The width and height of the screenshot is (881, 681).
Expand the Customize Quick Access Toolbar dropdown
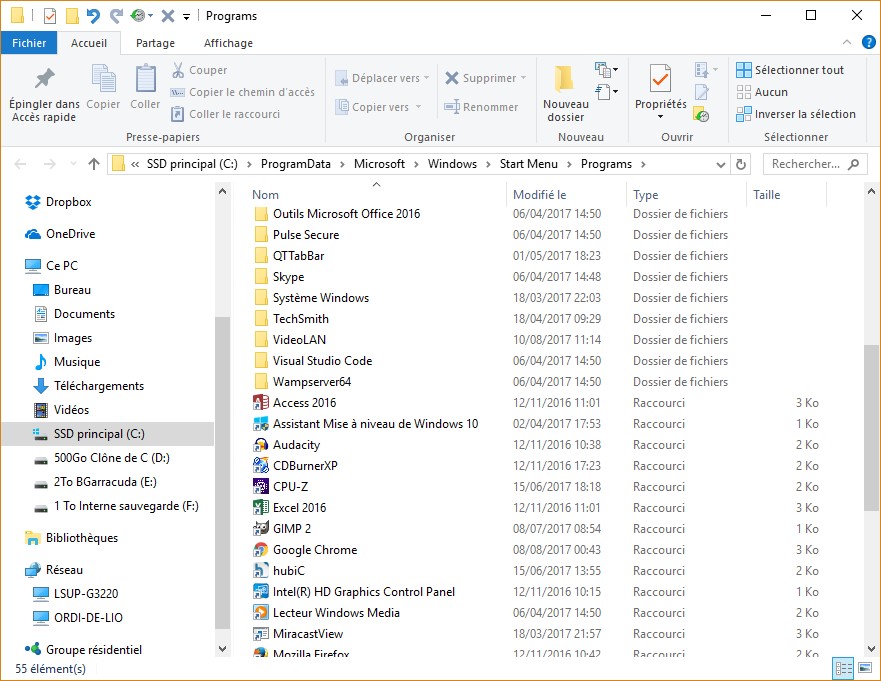[187, 17]
